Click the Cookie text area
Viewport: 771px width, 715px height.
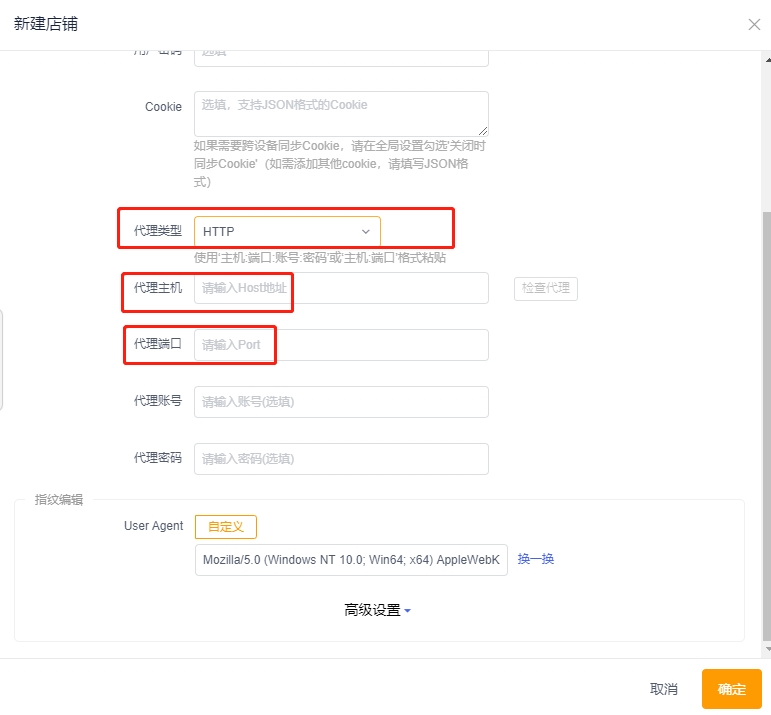coord(340,113)
